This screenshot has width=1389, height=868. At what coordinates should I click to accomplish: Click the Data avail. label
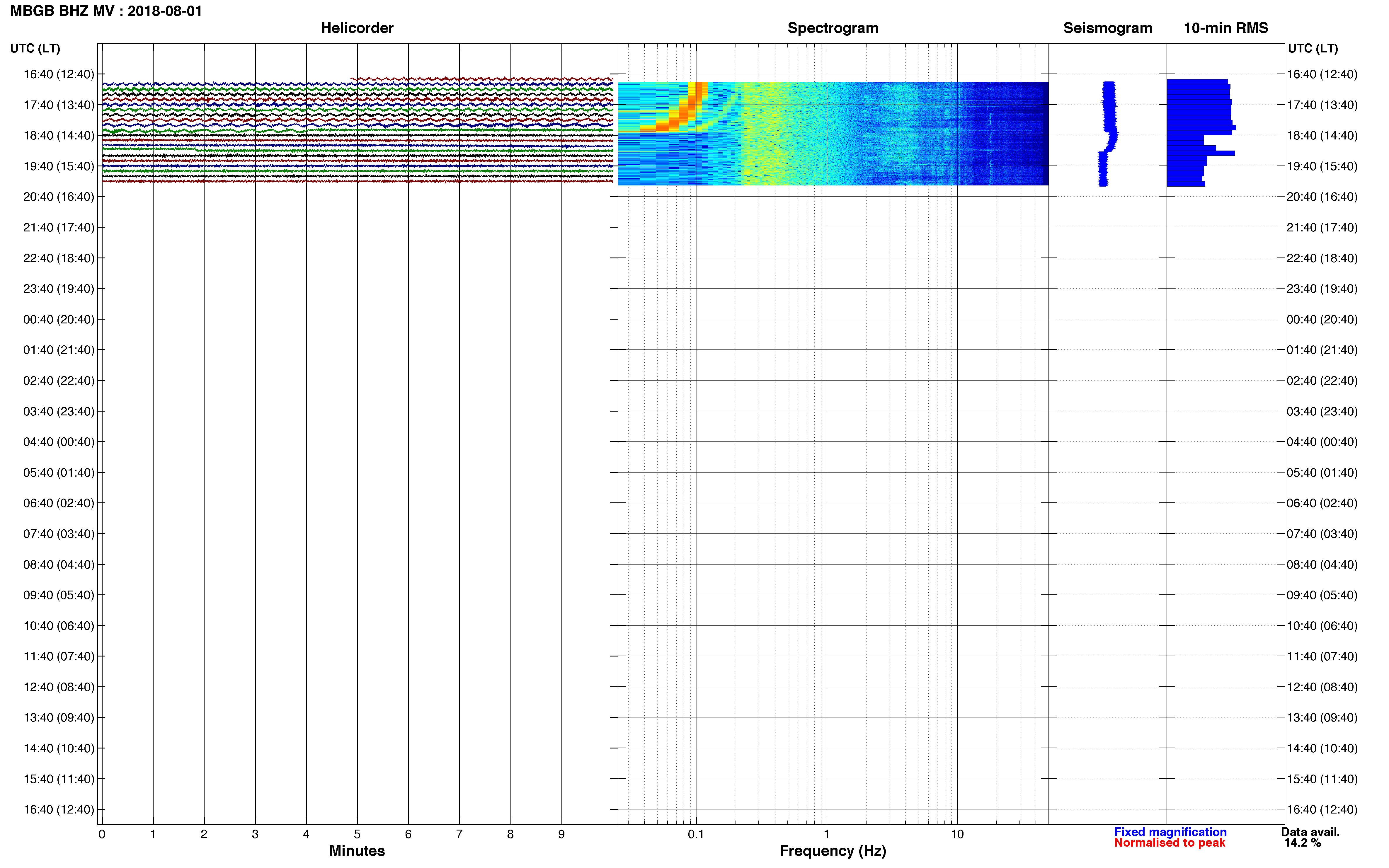[x=1310, y=832]
